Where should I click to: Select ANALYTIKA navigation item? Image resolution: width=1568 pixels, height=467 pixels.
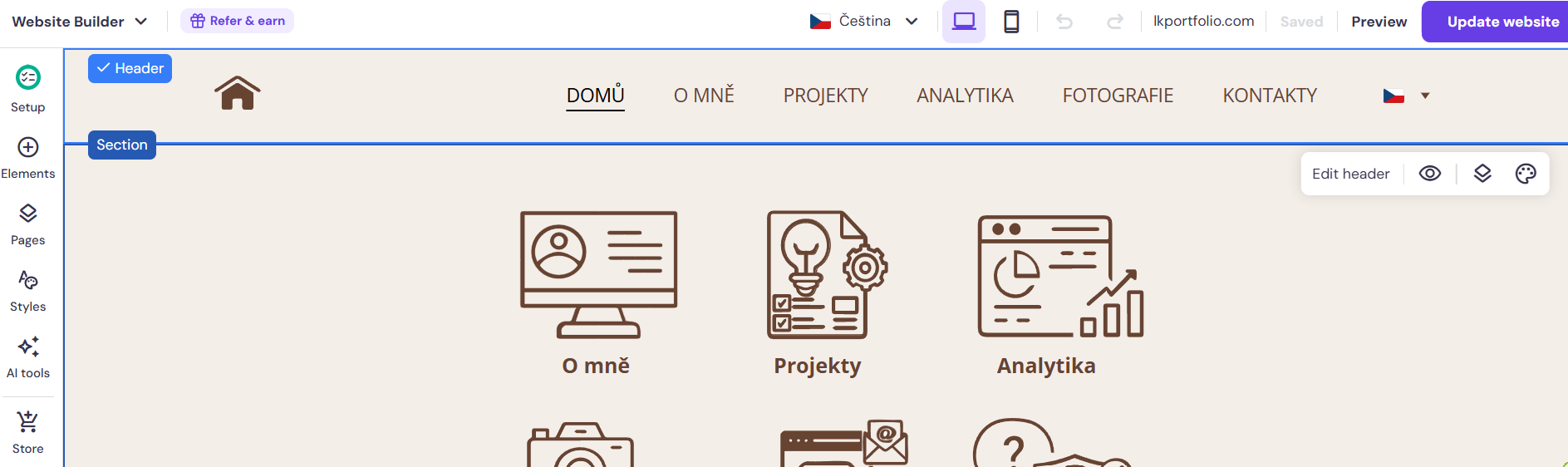click(x=965, y=96)
